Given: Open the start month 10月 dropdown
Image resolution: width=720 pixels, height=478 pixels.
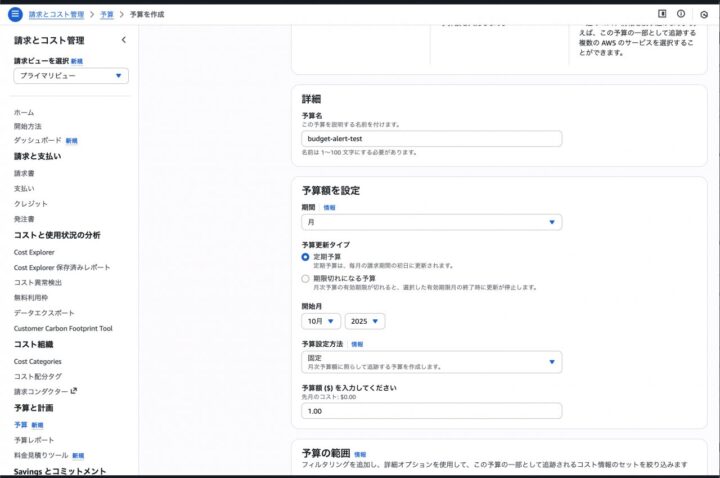Looking at the screenshot, I should click(x=320, y=321).
